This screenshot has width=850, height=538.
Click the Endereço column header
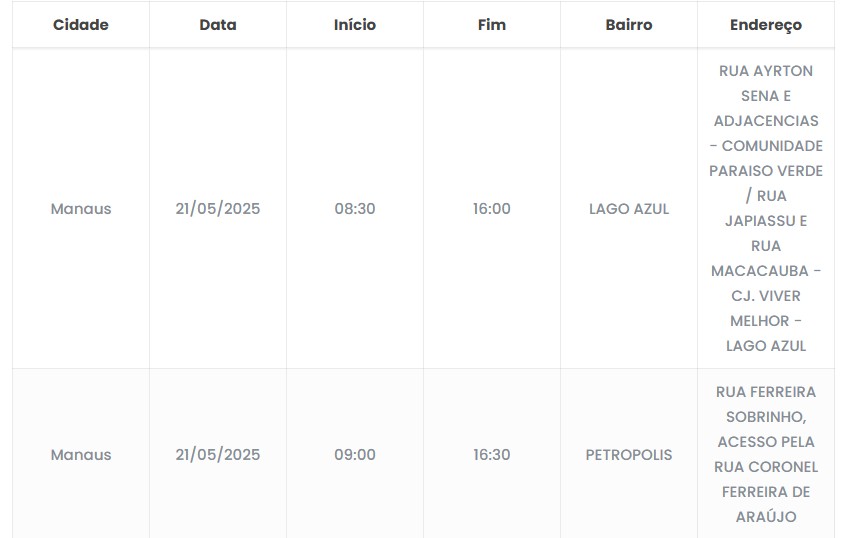point(766,25)
